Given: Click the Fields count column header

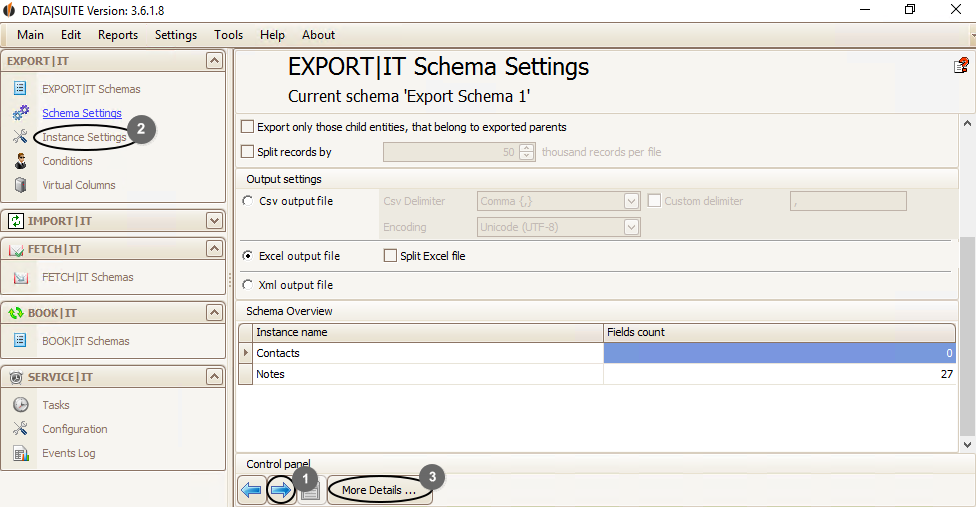Looking at the screenshot, I should point(779,332).
